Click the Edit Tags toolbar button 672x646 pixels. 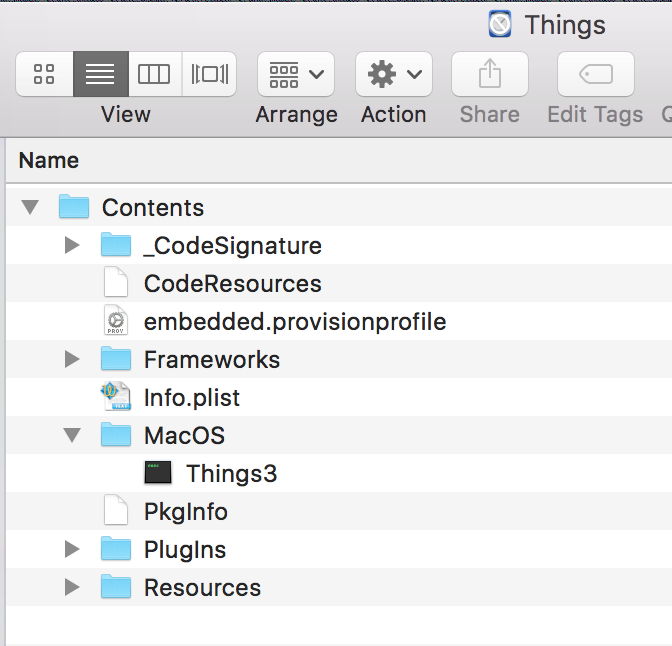click(596, 74)
